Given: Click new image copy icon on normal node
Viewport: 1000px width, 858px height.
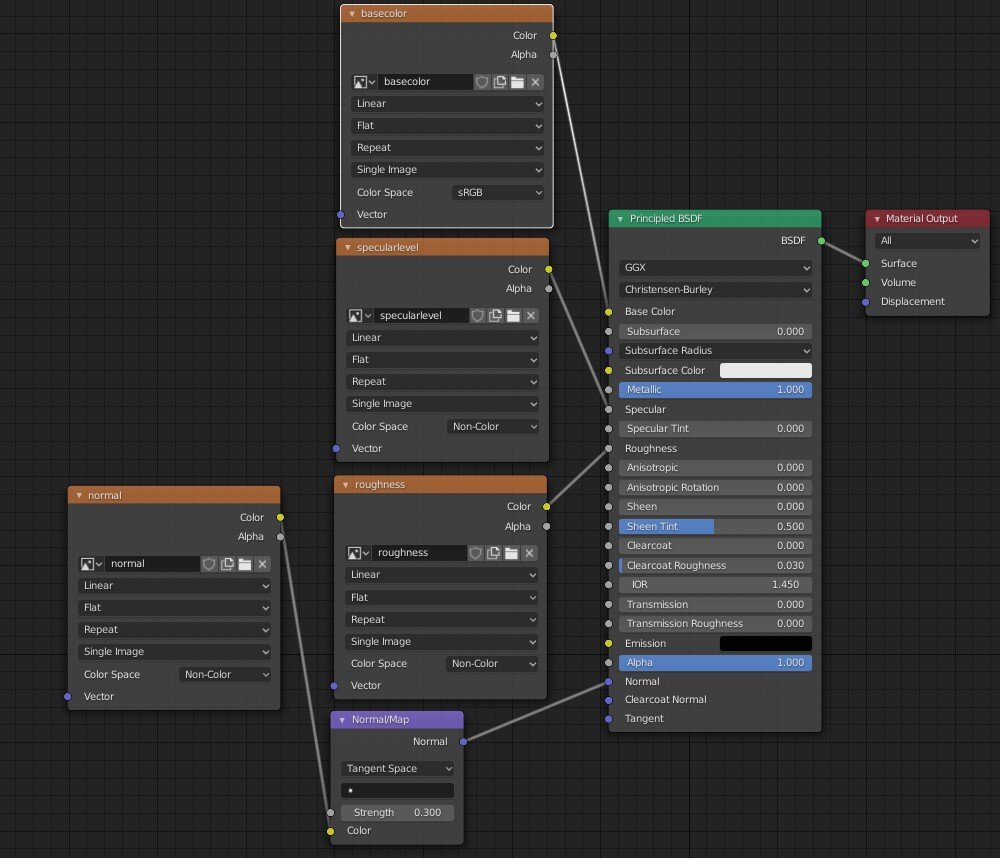Looking at the screenshot, I should (227, 564).
